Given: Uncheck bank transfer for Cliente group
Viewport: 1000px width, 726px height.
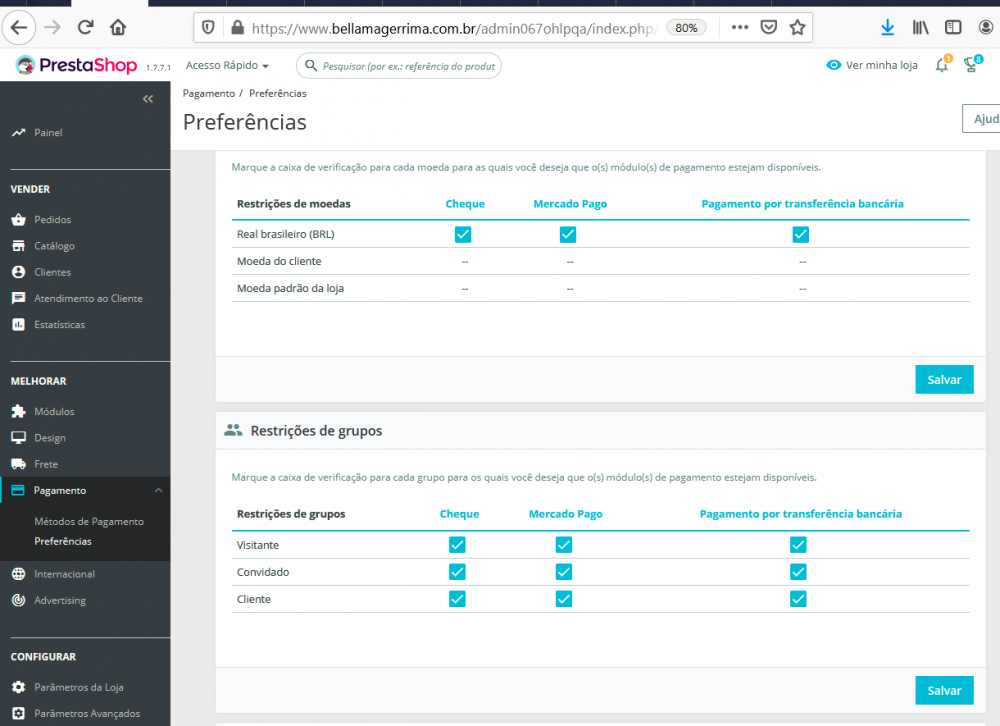Looking at the screenshot, I should pyautogui.click(x=798, y=599).
